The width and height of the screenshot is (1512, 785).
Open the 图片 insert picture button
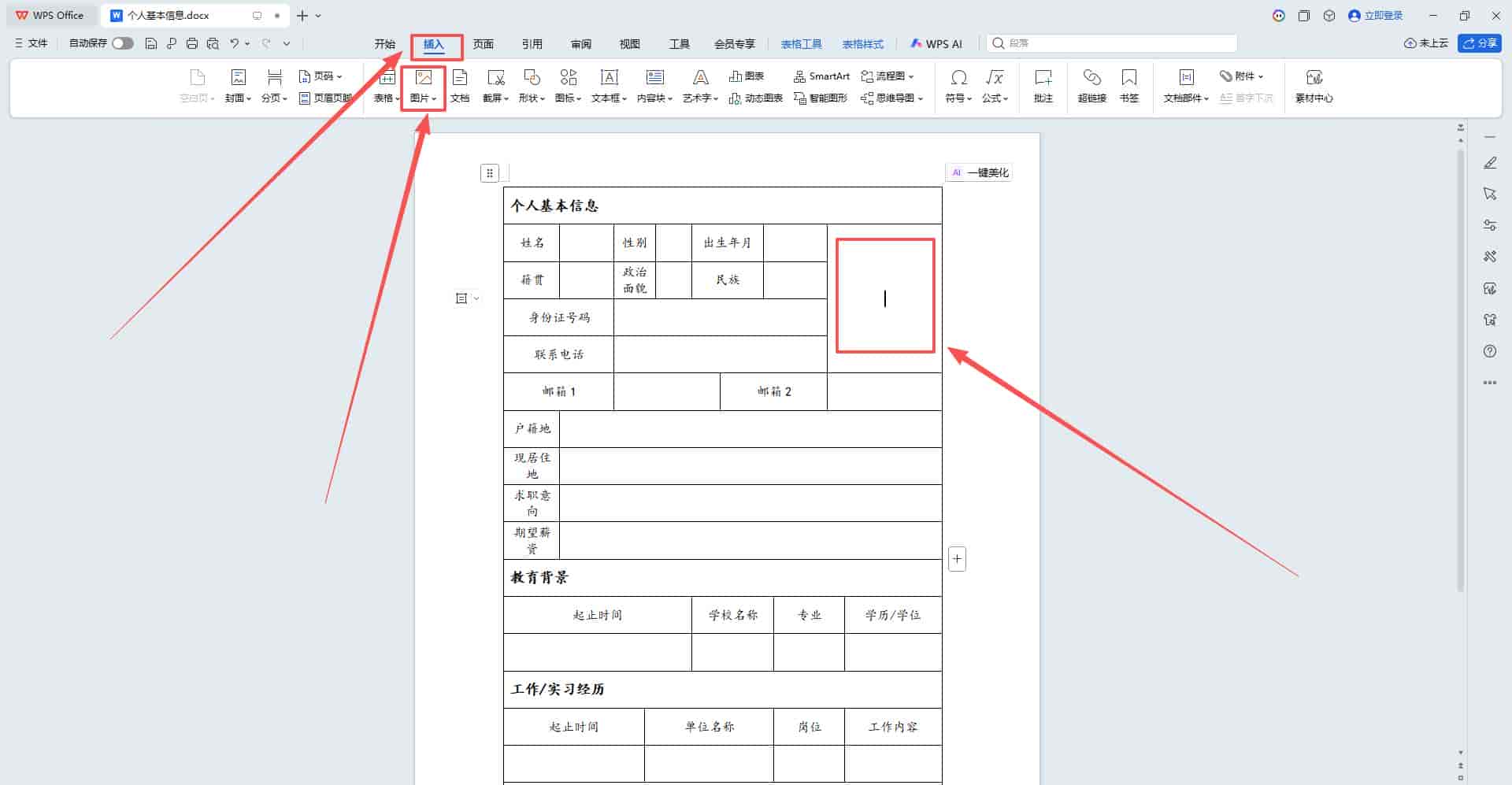tap(424, 86)
